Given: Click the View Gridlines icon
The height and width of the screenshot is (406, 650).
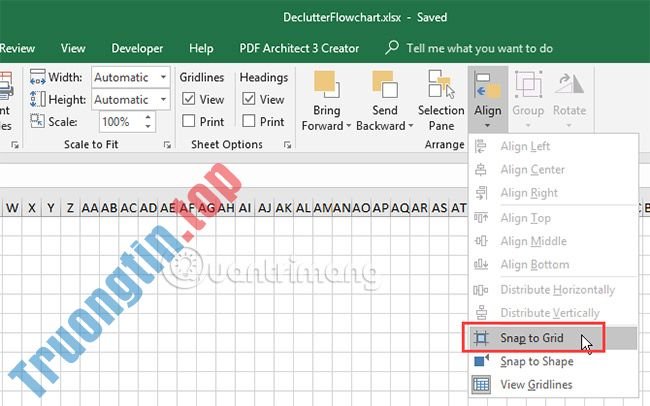Looking at the screenshot, I should coord(481,384).
